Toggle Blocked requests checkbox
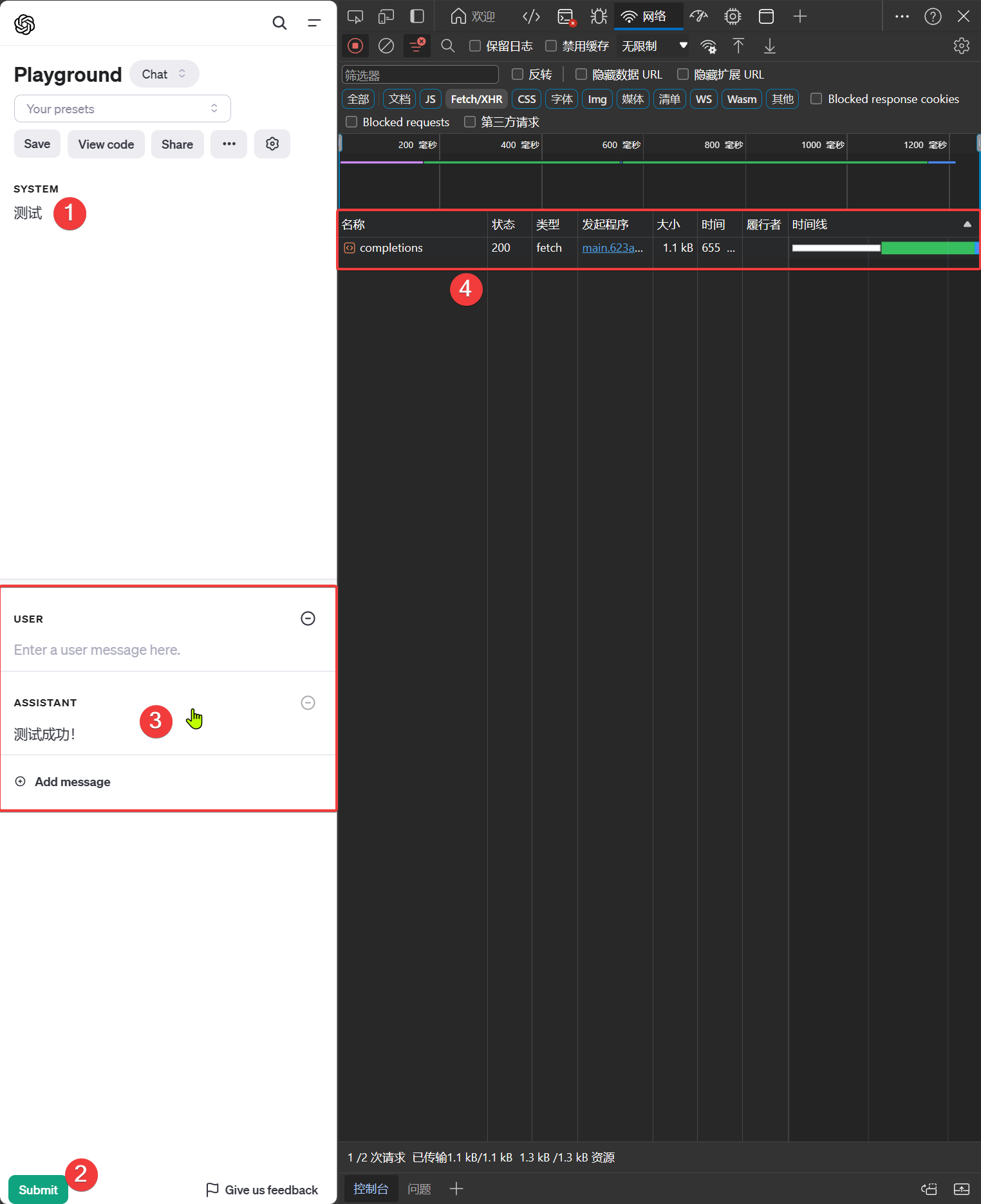 click(351, 122)
